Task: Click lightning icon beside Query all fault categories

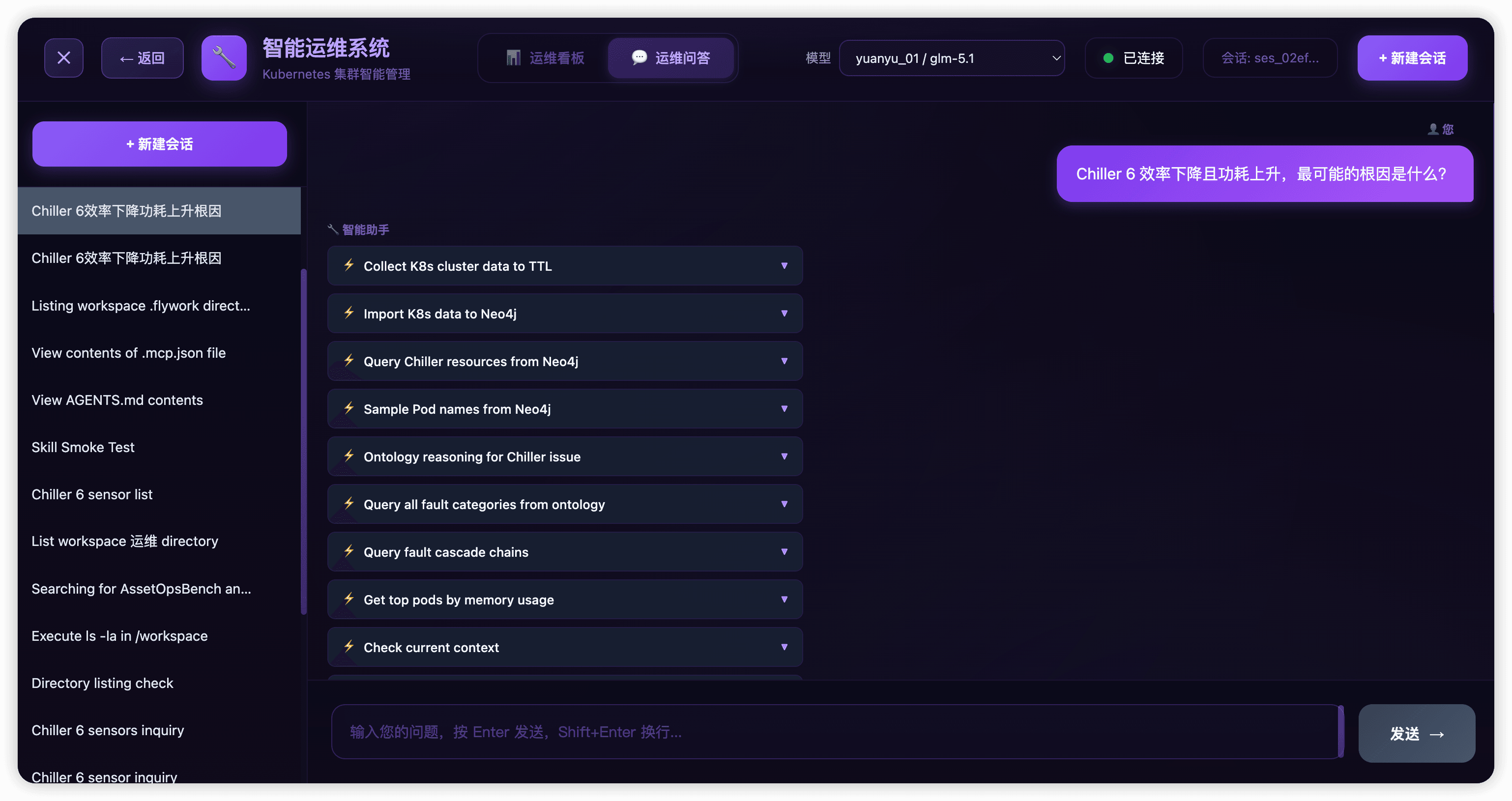Action: click(x=349, y=504)
